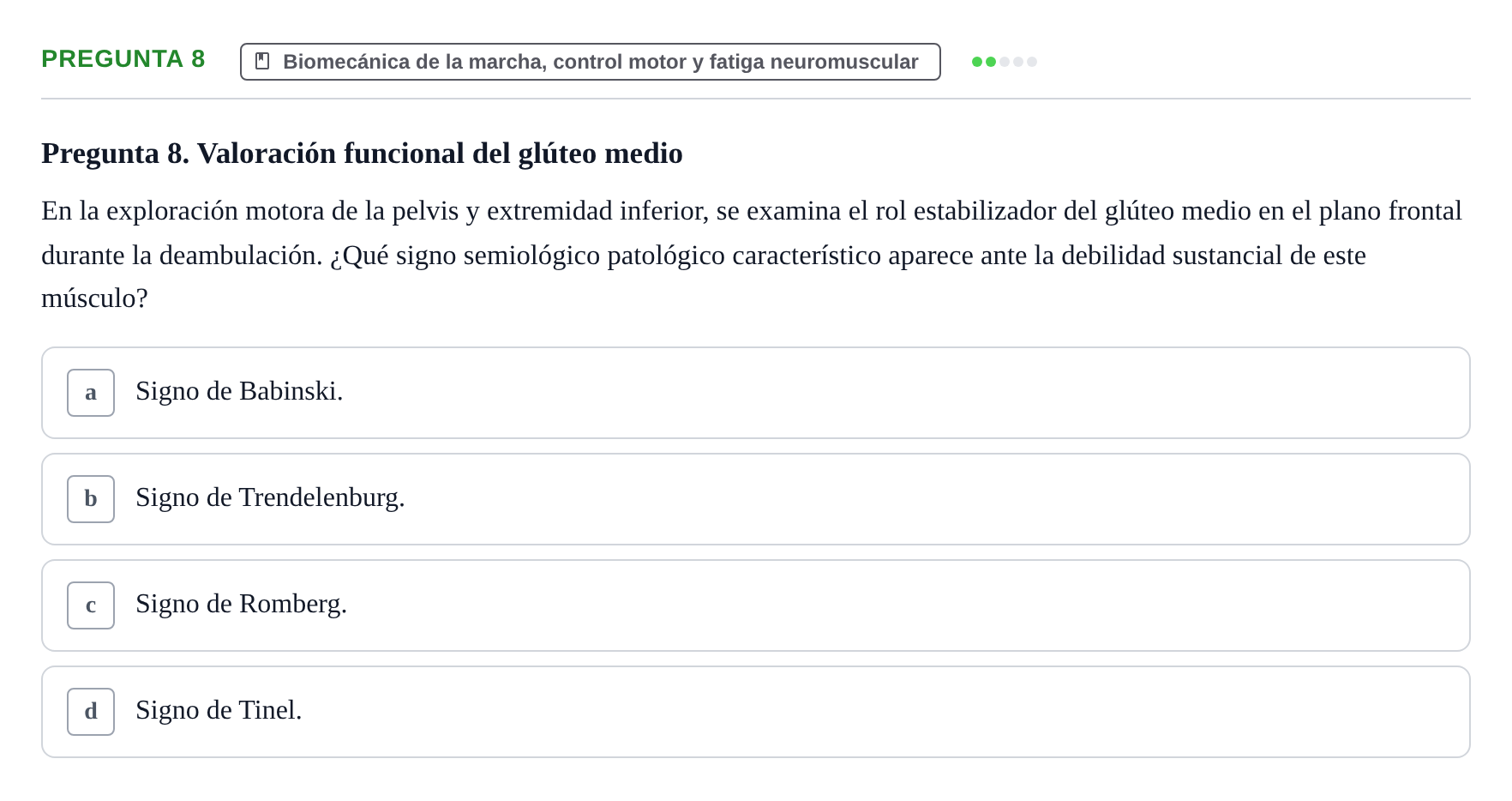Choose the answer text 'Signo de Romberg.'
Screen dimensions: 1512x801
(241, 604)
